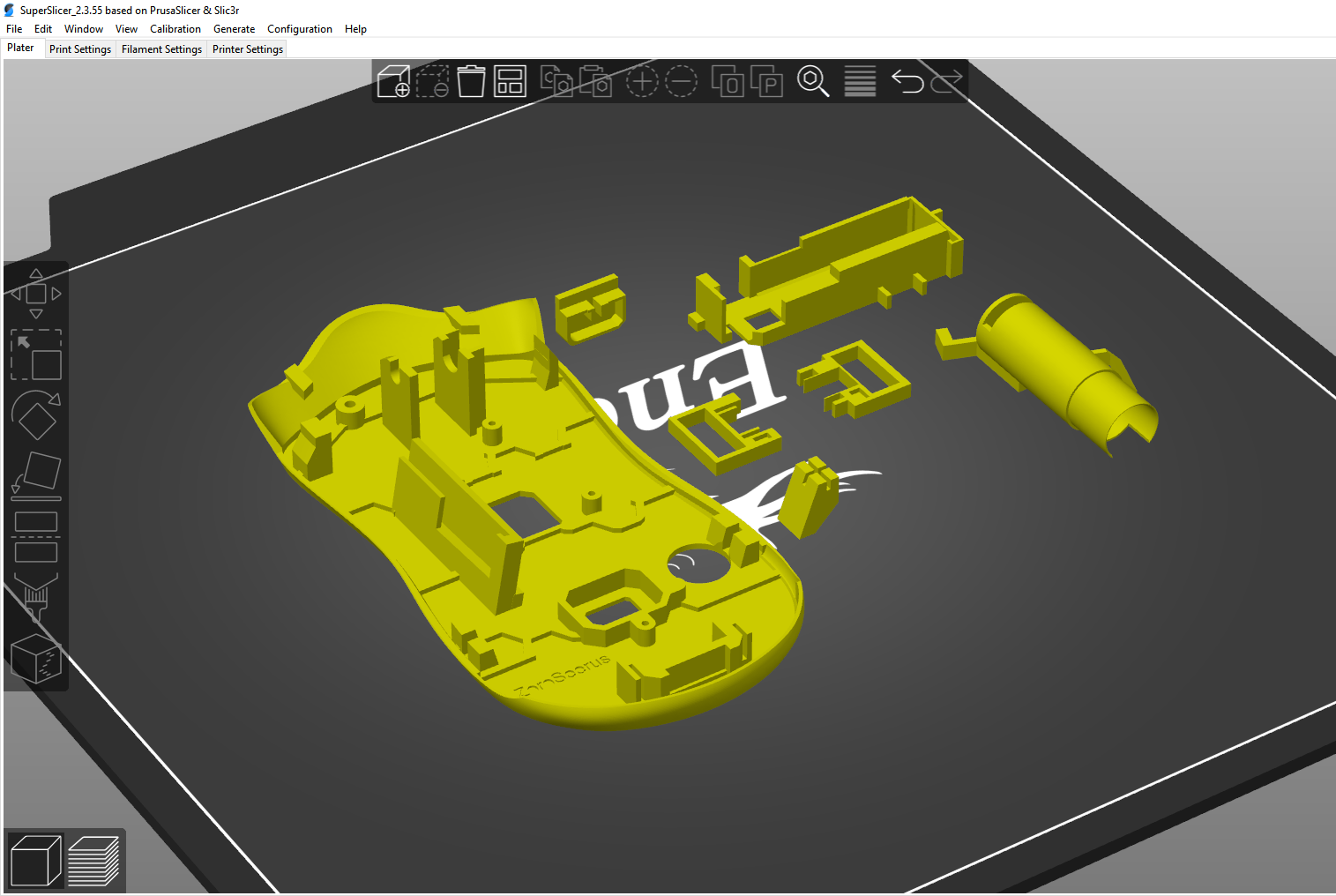Select the Paint-on supports tool

tap(36, 597)
